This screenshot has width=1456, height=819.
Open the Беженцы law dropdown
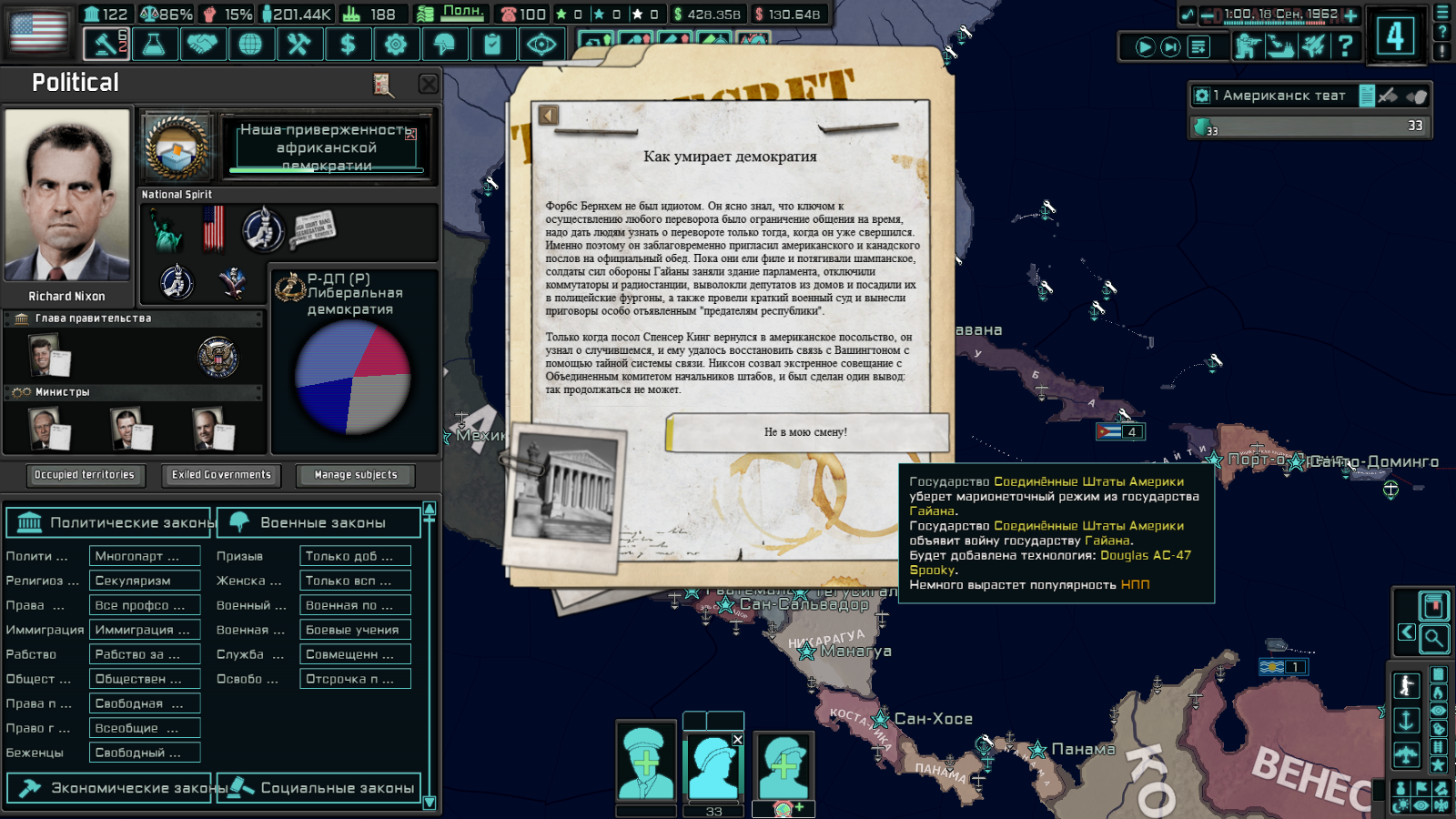(145, 753)
